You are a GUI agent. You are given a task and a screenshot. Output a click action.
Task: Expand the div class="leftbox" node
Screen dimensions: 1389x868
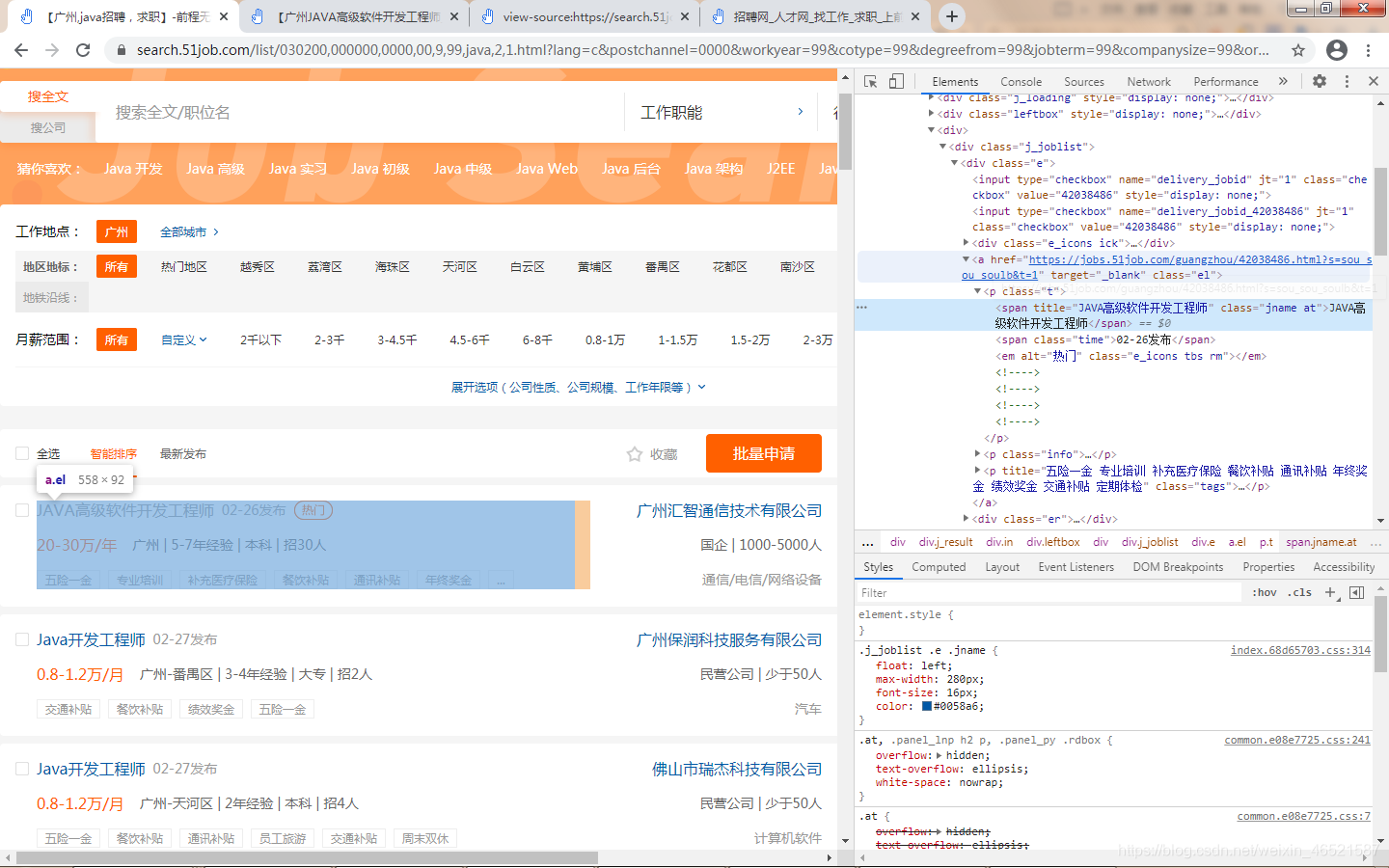tap(931, 114)
